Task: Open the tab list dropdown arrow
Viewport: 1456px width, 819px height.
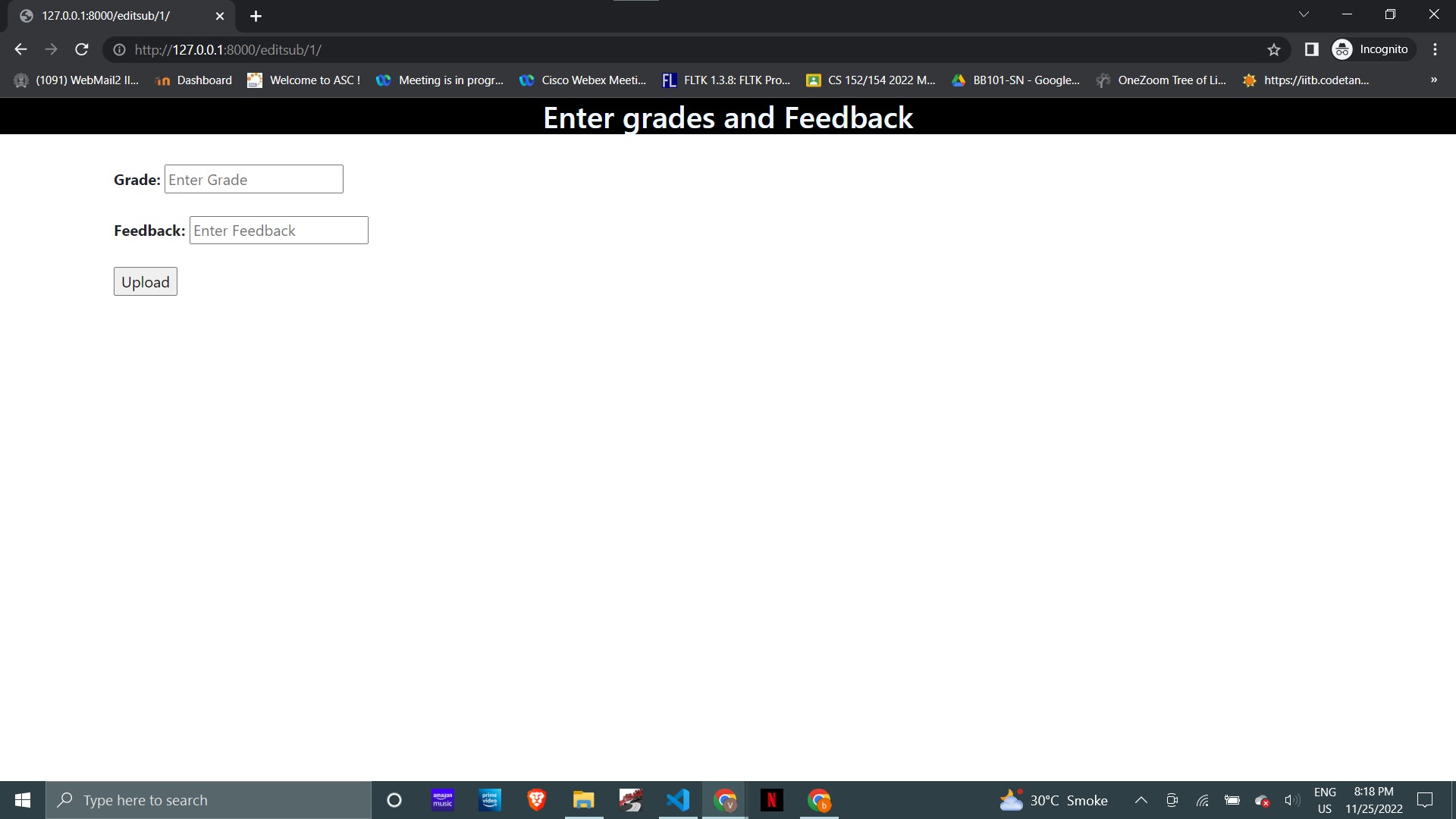Action: [x=1304, y=14]
